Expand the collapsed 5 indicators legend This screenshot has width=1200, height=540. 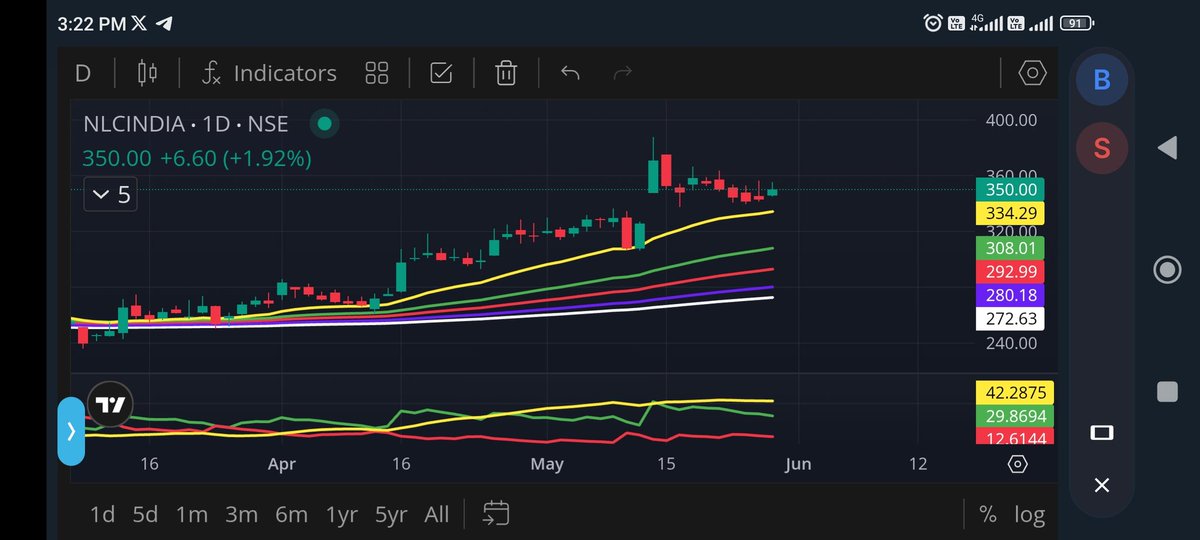(x=110, y=194)
